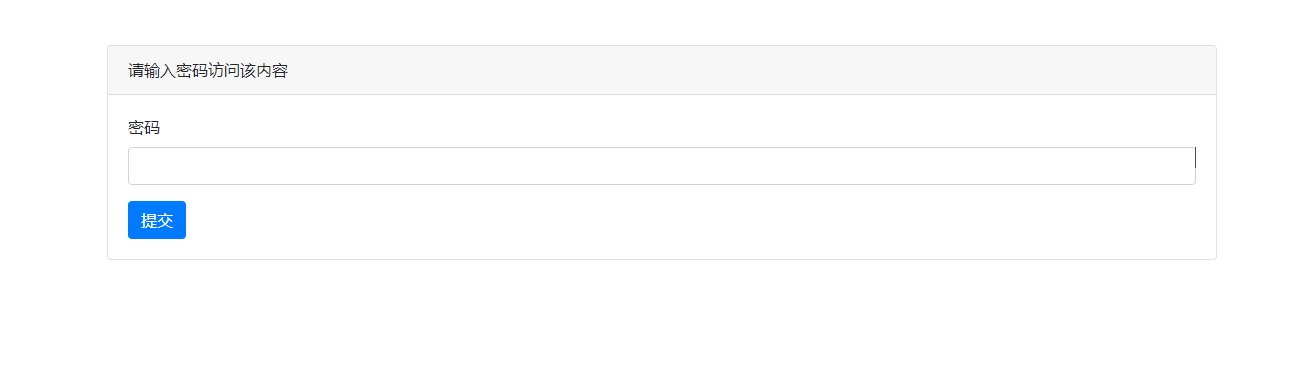
Task: Click the 密码 label above the field
Action: (144, 128)
